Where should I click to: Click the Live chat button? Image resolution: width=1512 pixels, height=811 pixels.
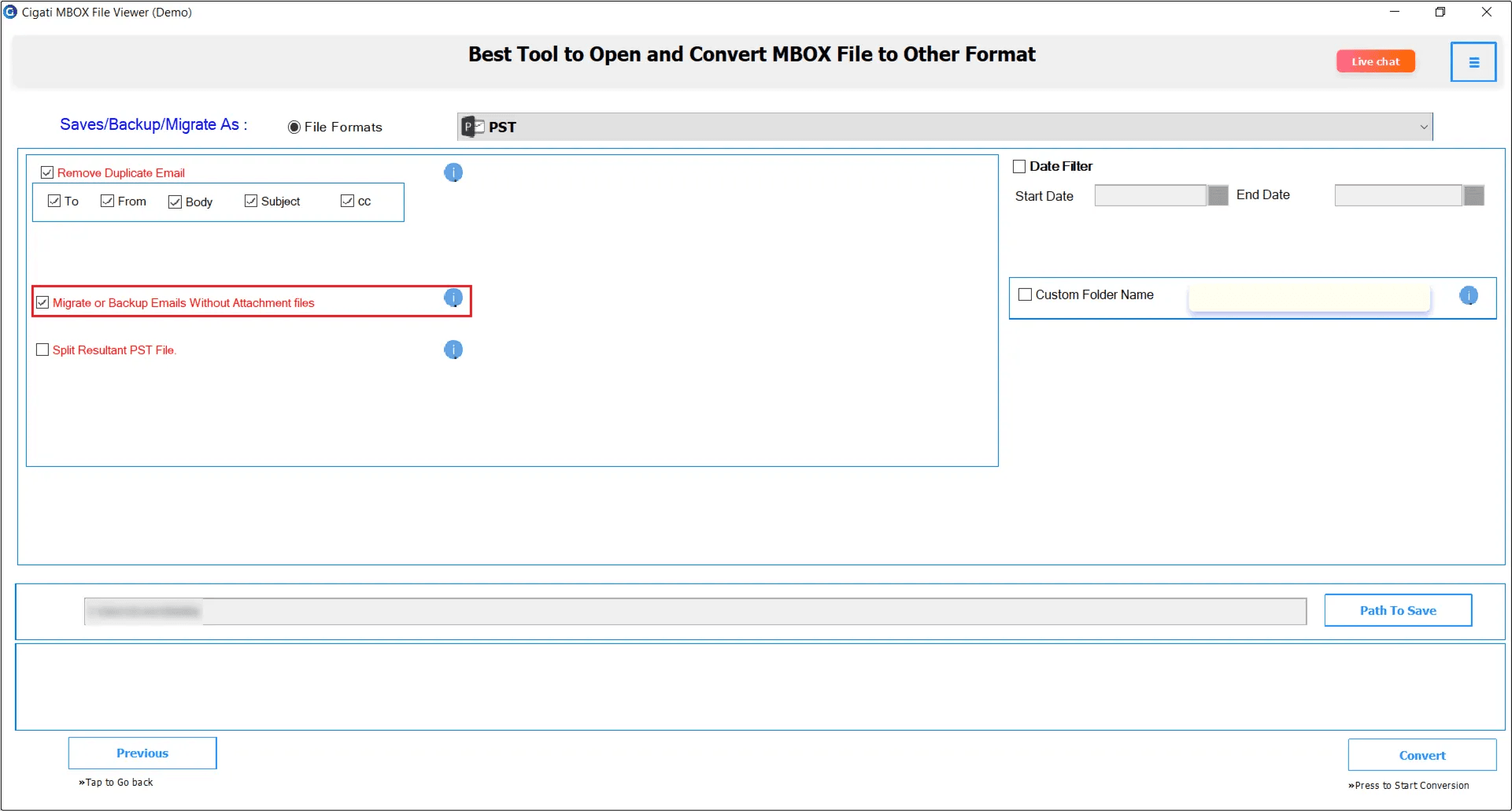[1376, 61]
